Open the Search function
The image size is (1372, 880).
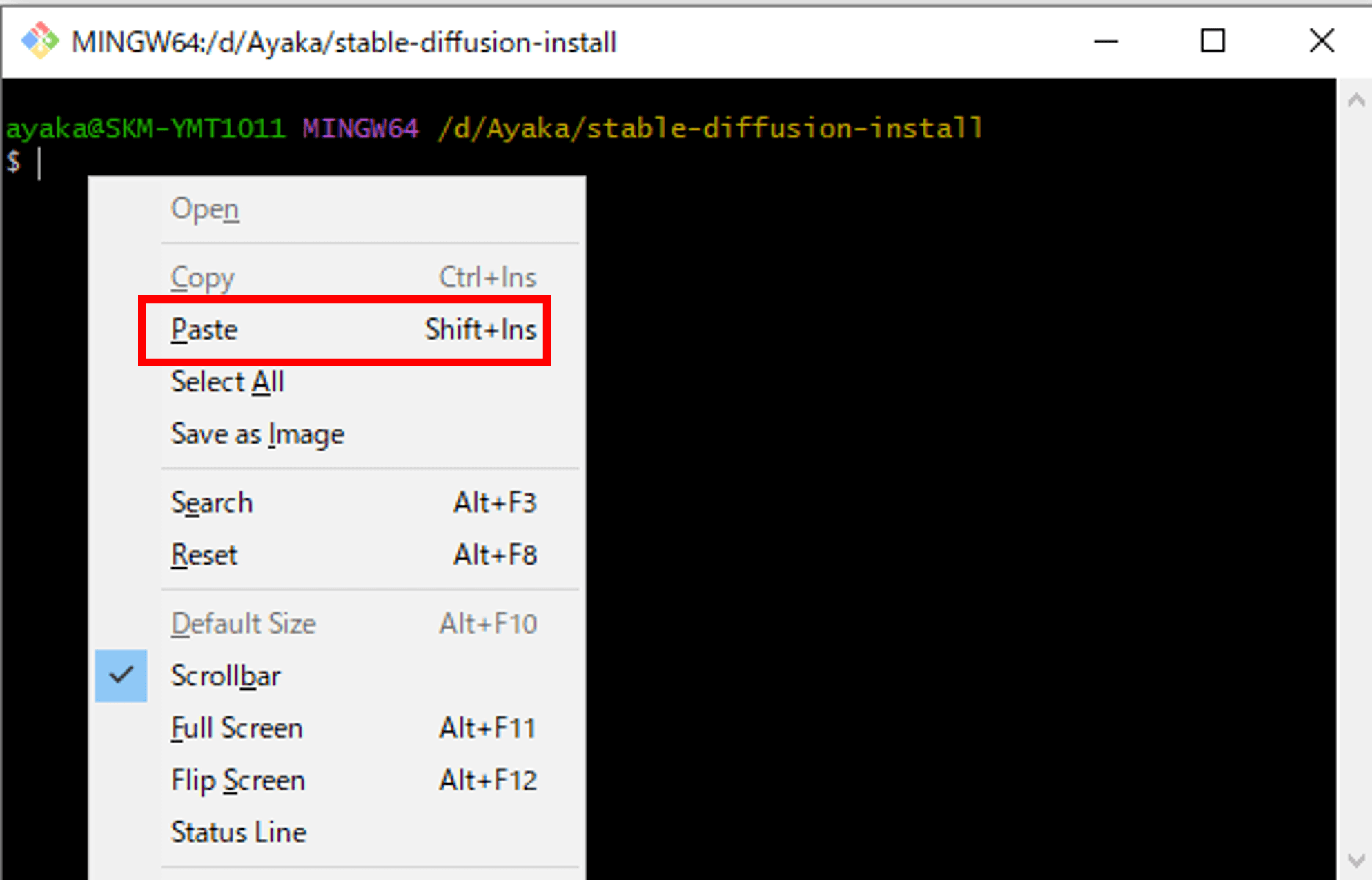(x=212, y=502)
